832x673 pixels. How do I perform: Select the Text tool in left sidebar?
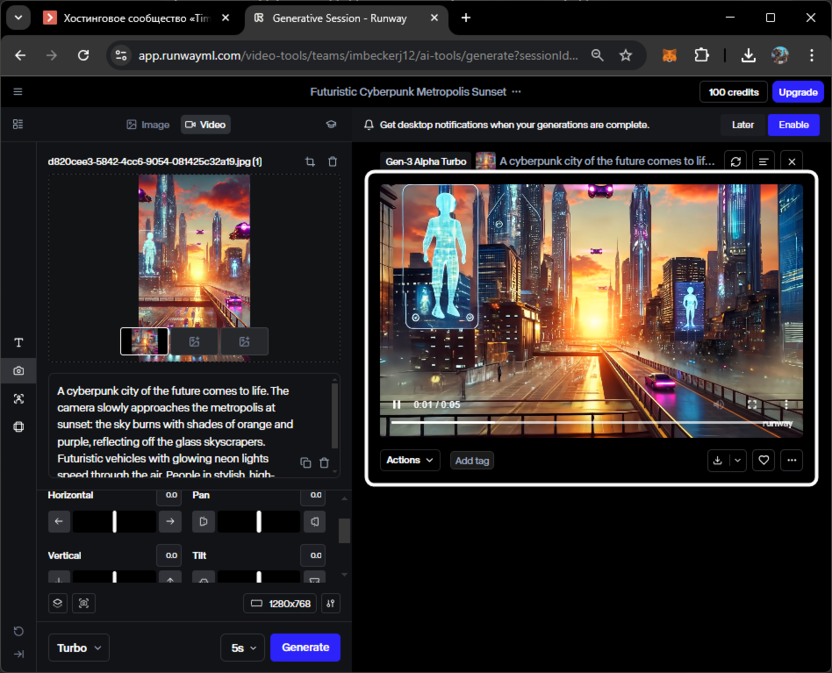(x=18, y=343)
